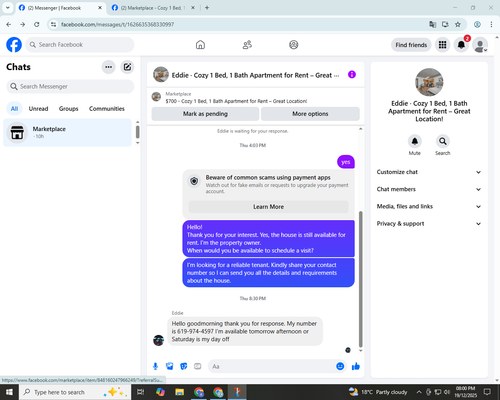Go back with browser back arrow
Screen dimensions: 500x400
coord(9,24)
